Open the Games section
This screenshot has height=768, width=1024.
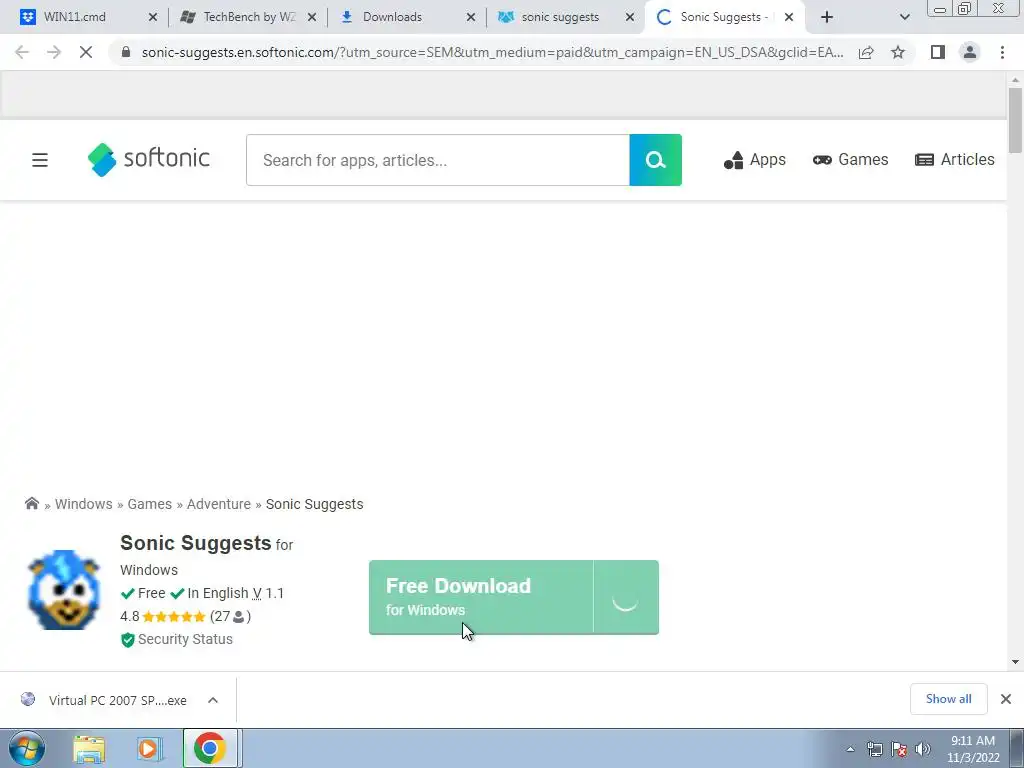850,160
